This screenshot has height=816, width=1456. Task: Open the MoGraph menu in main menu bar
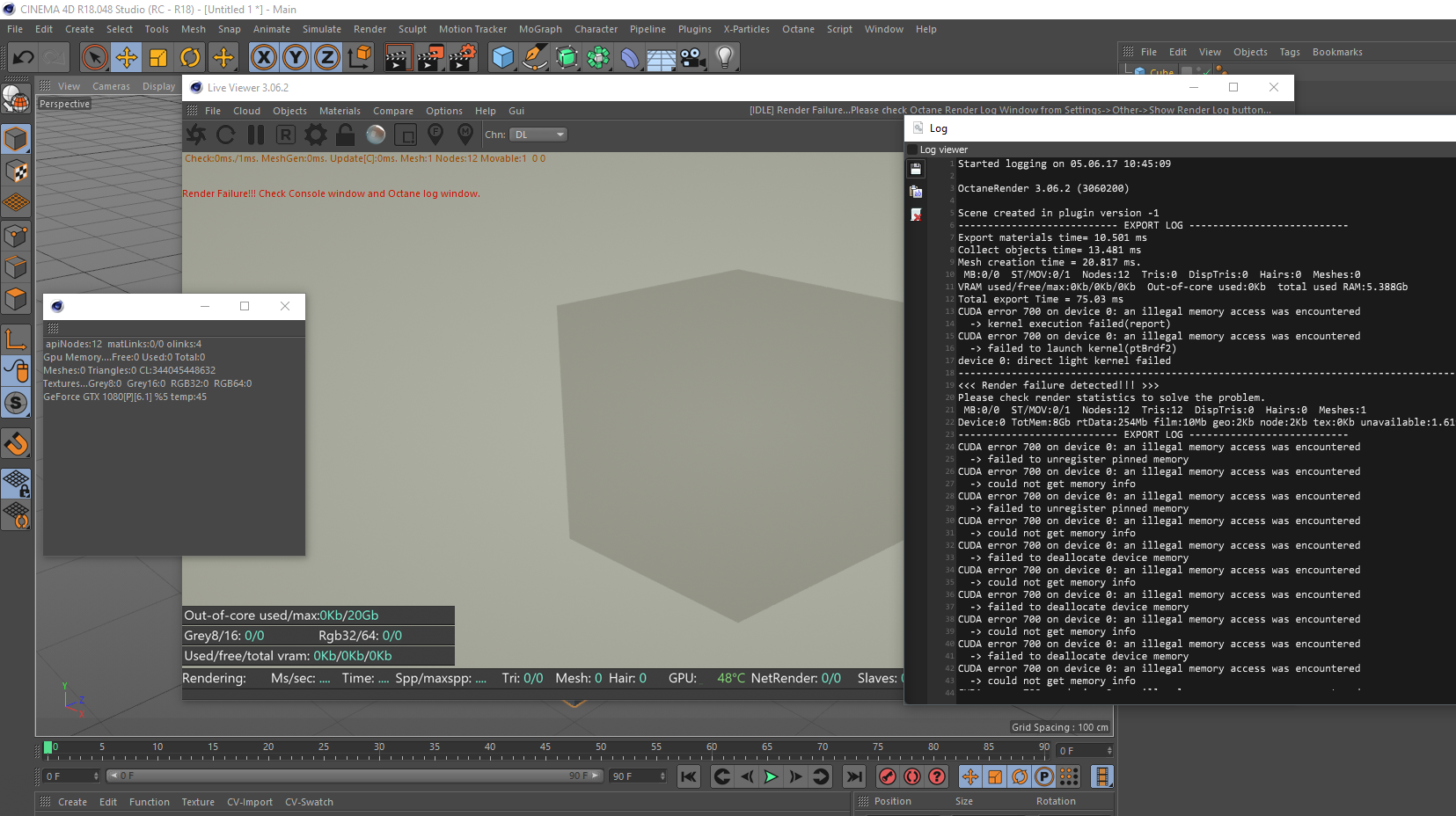coord(540,29)
